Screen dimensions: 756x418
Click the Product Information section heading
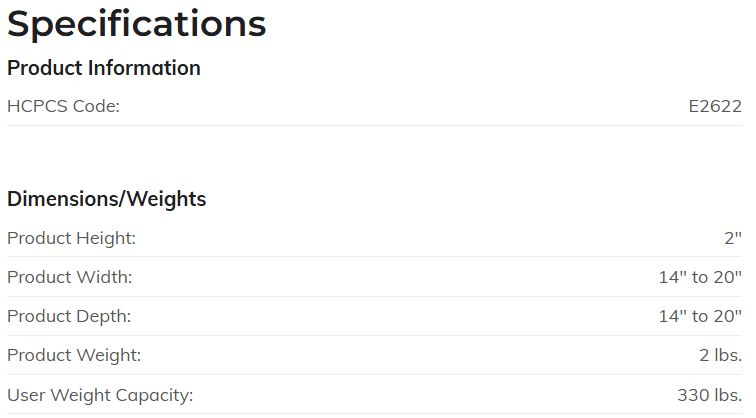click(x=104, y=68)
